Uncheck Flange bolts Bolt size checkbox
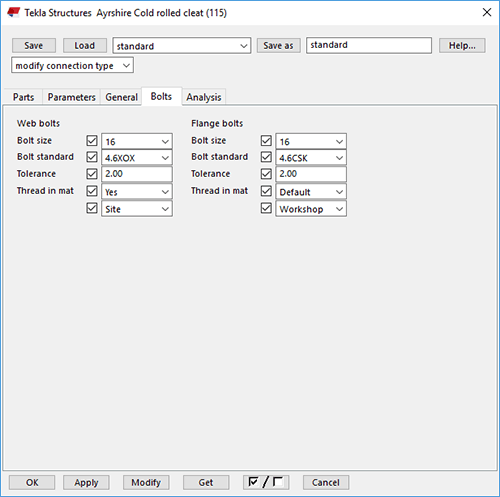Viewport: 500px width, 497px height. click(266, 141)
